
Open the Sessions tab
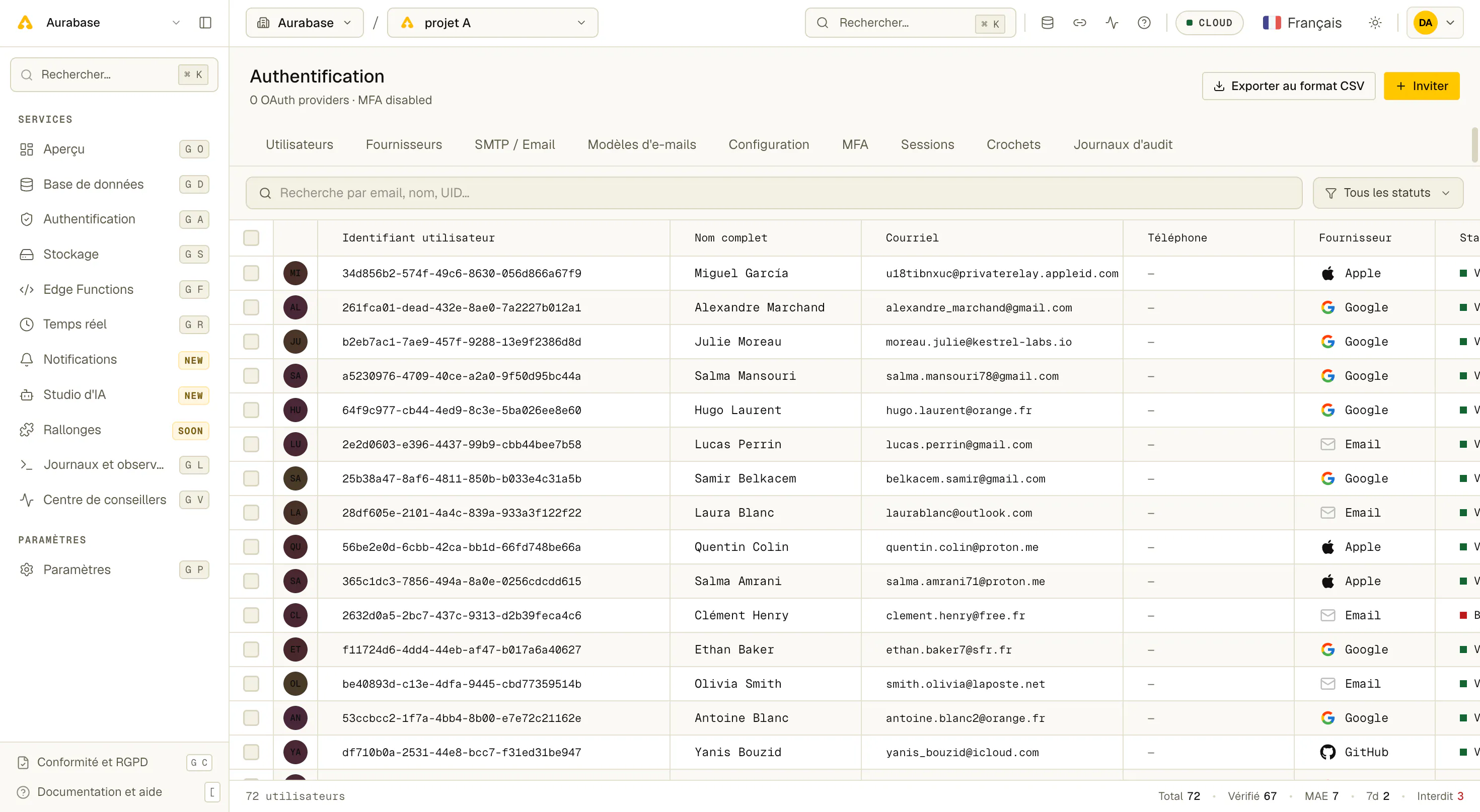[927, 145]
